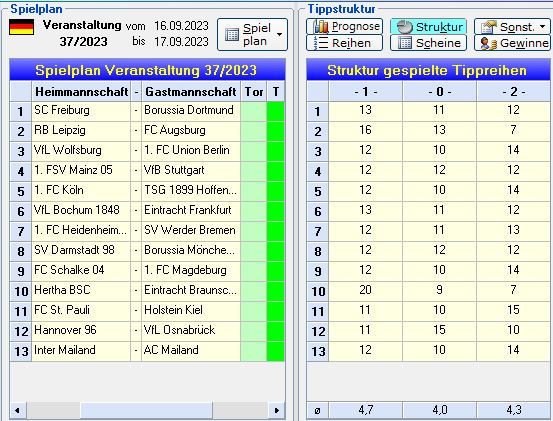Click Spielplan scrollbar left arrow
Image resolution: width=553 pixels, height=421 pixels.
[17, 410]
